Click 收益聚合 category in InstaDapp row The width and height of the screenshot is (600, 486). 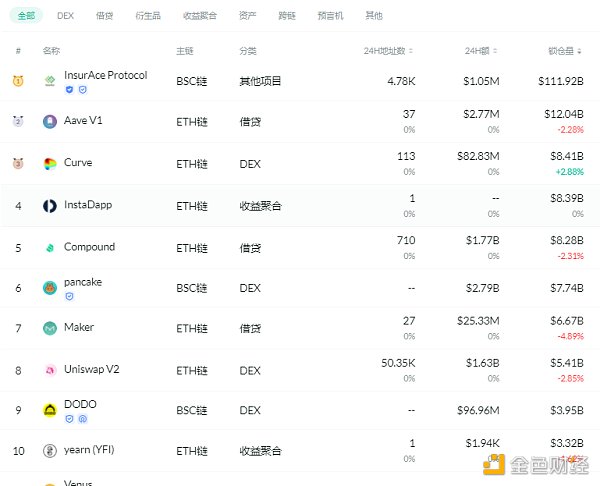click(x=260, y=206)
